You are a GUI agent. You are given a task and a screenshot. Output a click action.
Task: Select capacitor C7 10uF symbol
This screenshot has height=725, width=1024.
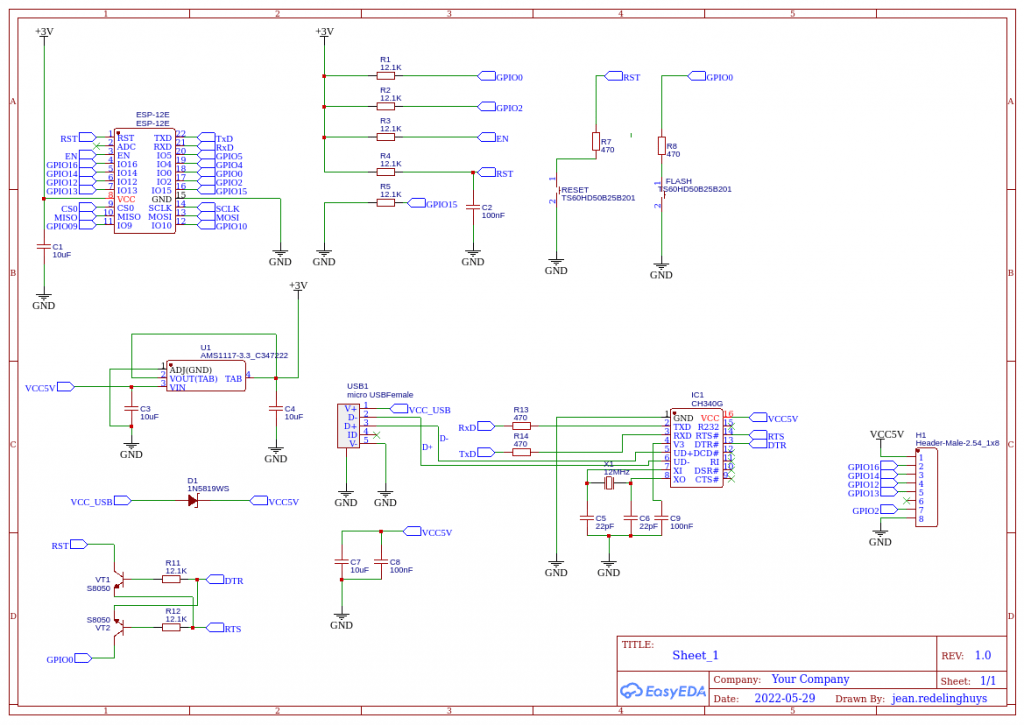tap(342, 562)
